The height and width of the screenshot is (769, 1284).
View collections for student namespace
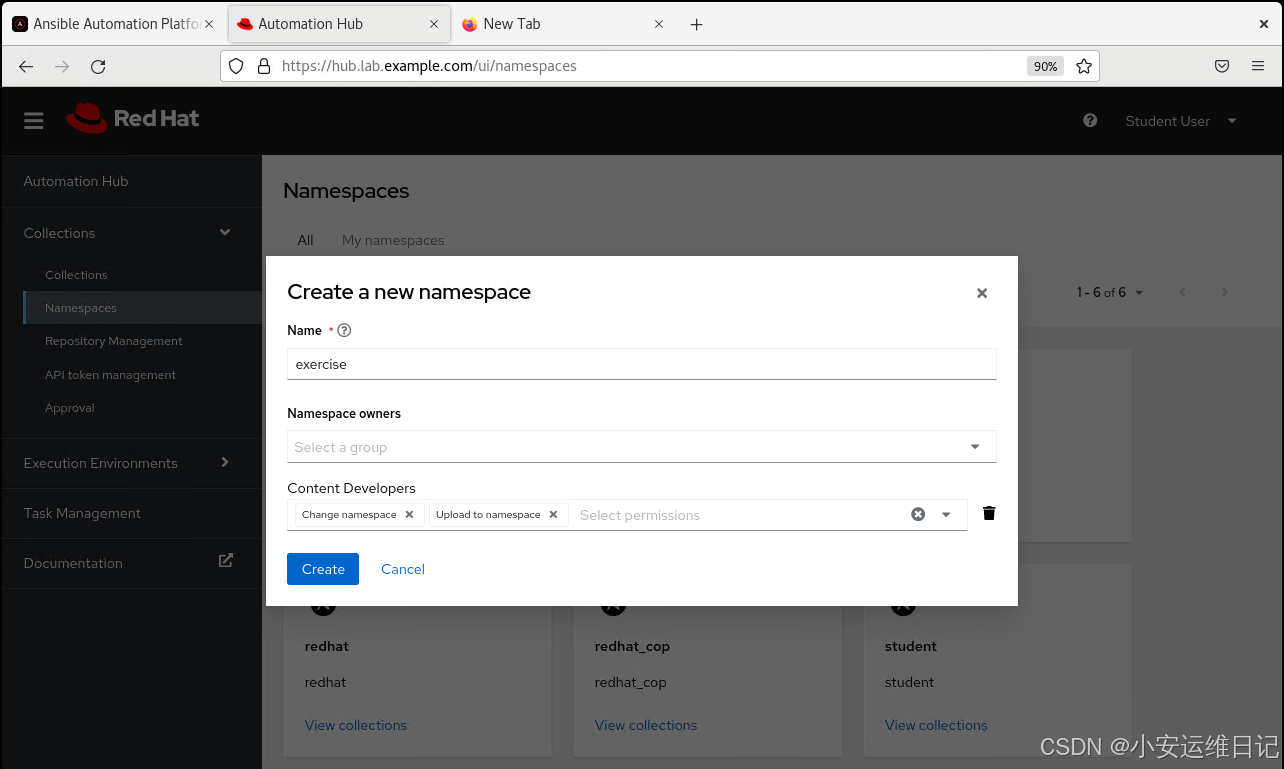(936, 725)
